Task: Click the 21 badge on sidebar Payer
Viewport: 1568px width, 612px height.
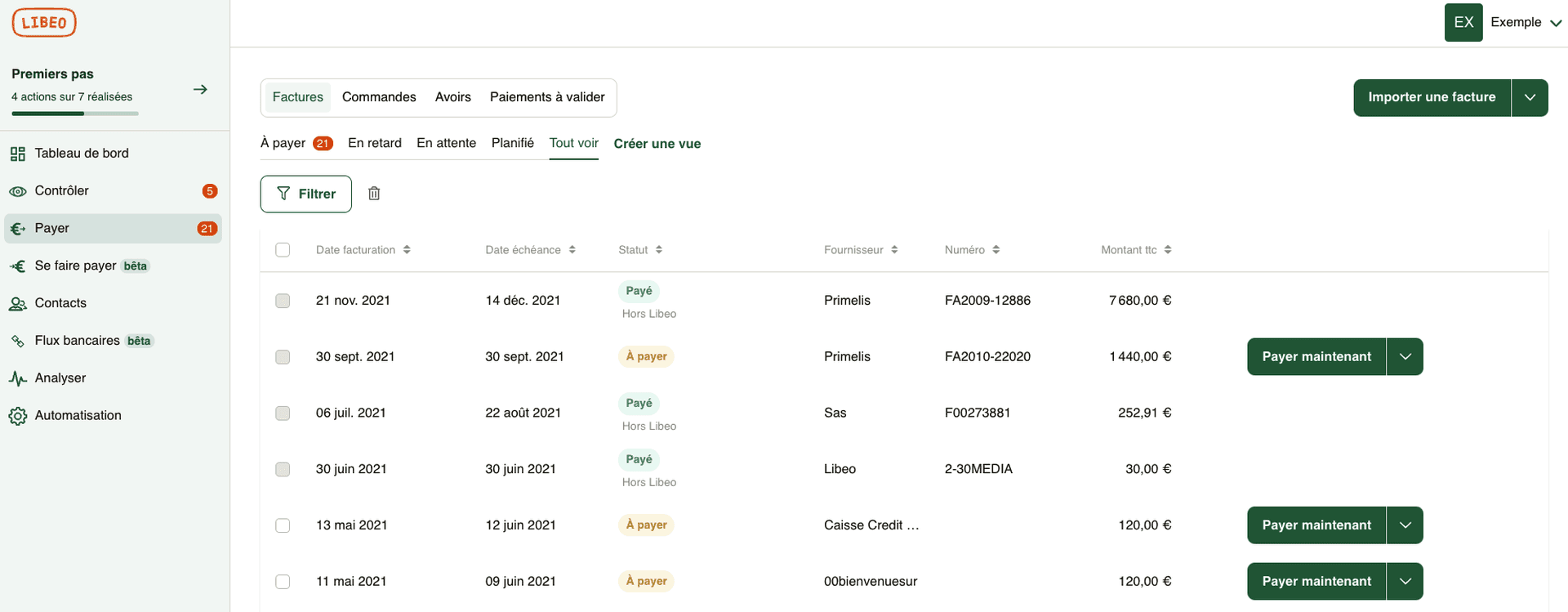Action: tap(207, 229)
